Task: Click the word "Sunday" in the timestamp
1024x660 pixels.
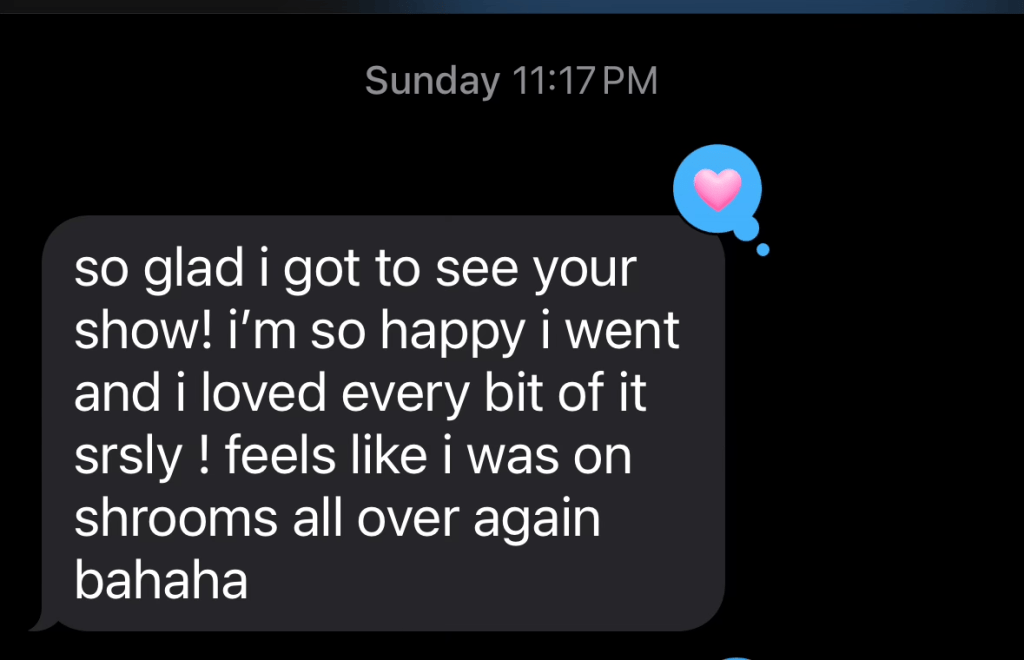Action: (x=431, y=81)
